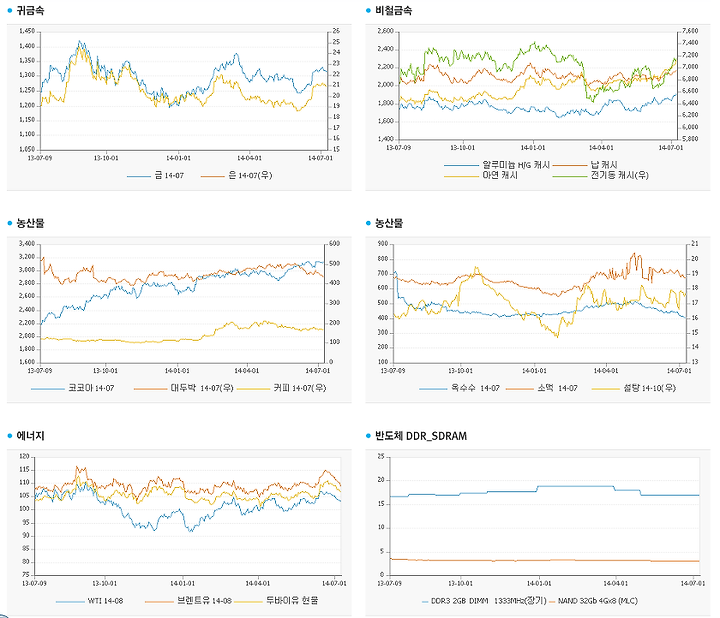The width and height of the screenshot is (720, 618).
Task: Click the 비철금속 chart section title
Action: 394,10
